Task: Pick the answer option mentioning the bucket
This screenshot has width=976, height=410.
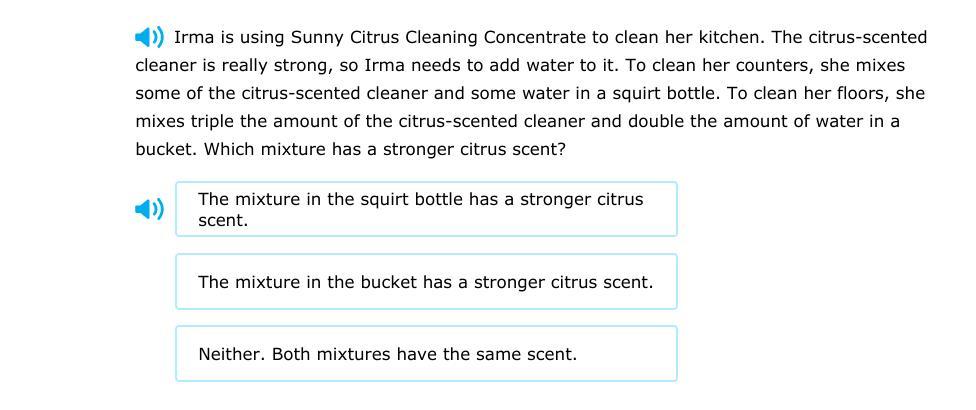Action: pyautogui.click(x=426, y=282)
